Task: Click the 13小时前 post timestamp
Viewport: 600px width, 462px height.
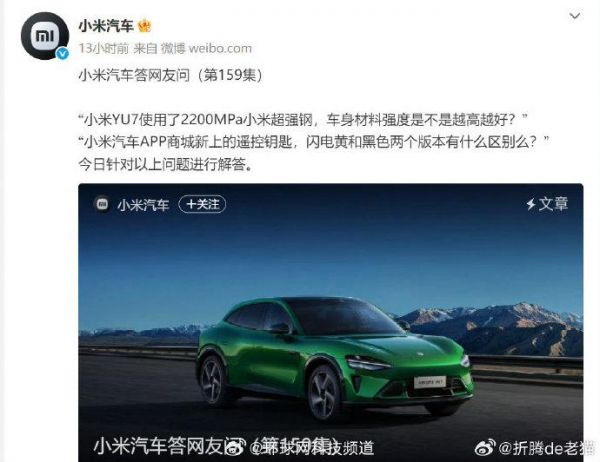Action: [103, 48]
